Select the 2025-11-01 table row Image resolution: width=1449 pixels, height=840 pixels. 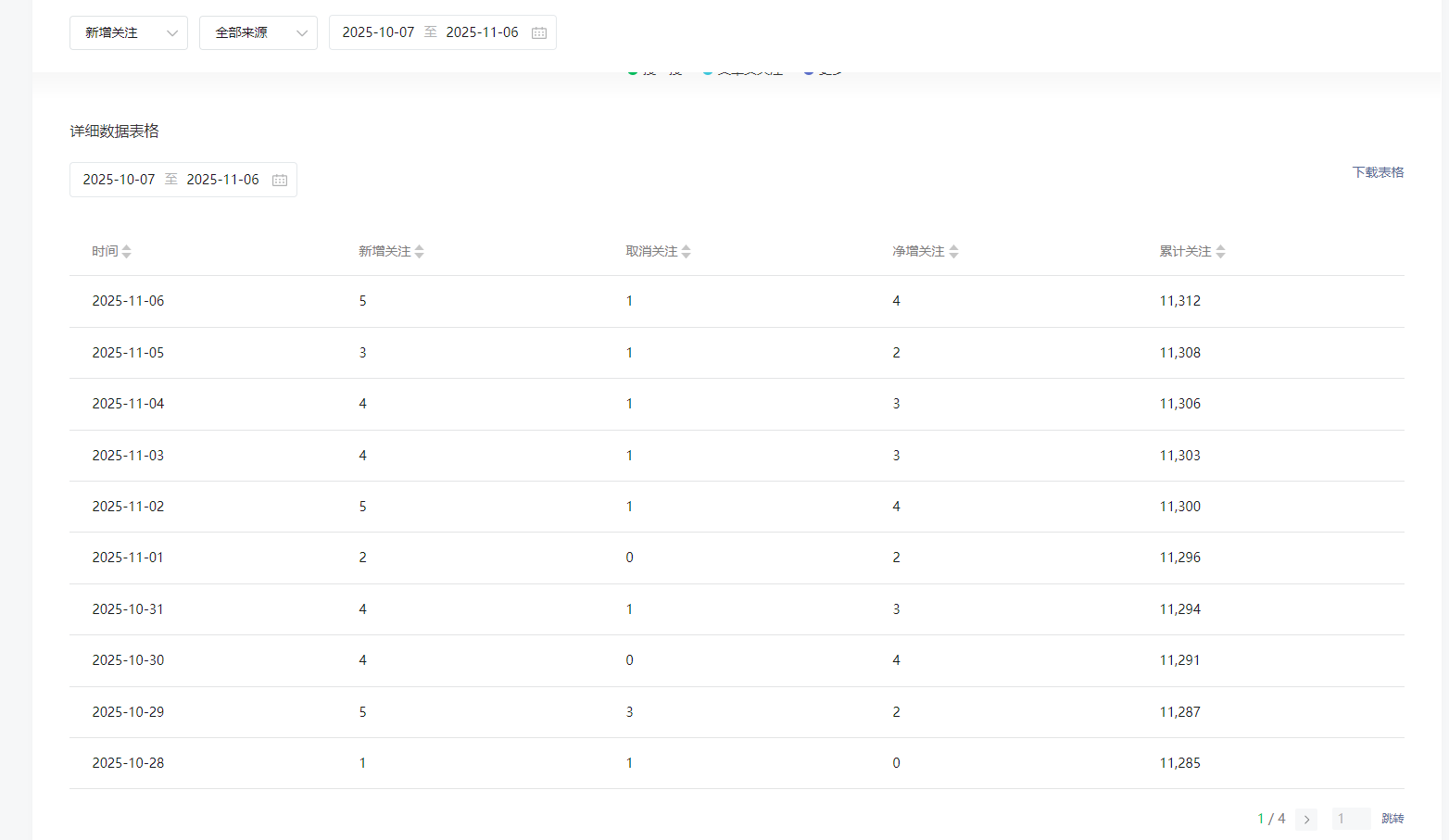(737, 558)
